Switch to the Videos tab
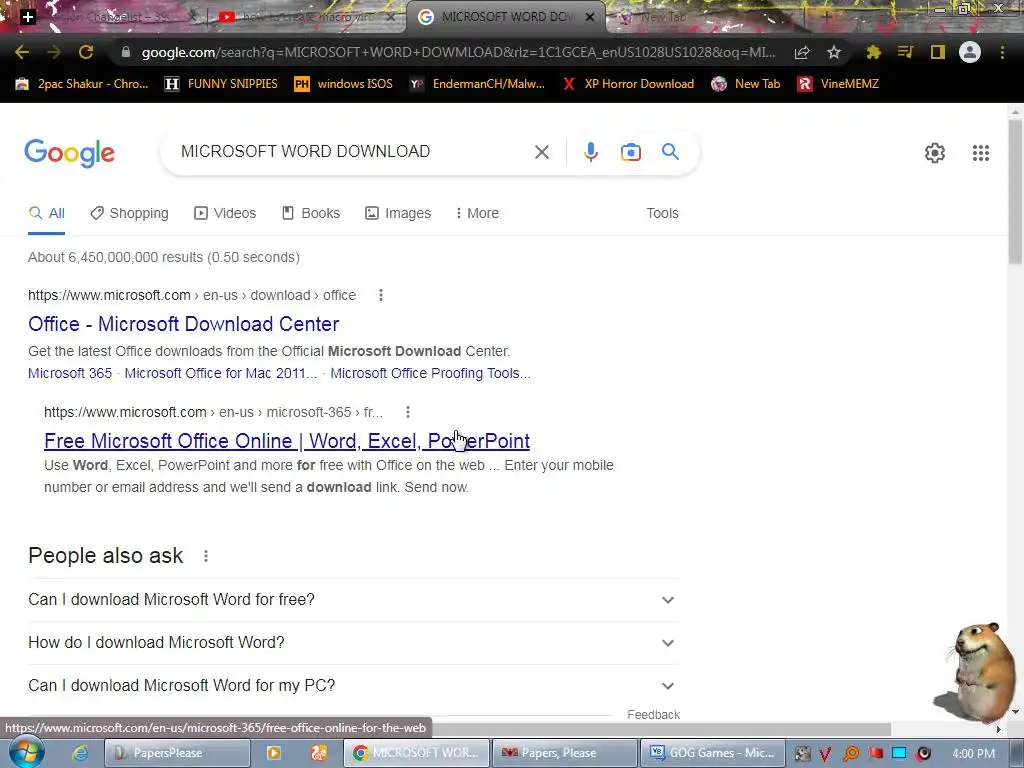This screenshot has height=768, width=1024. [x=225, y=213]
